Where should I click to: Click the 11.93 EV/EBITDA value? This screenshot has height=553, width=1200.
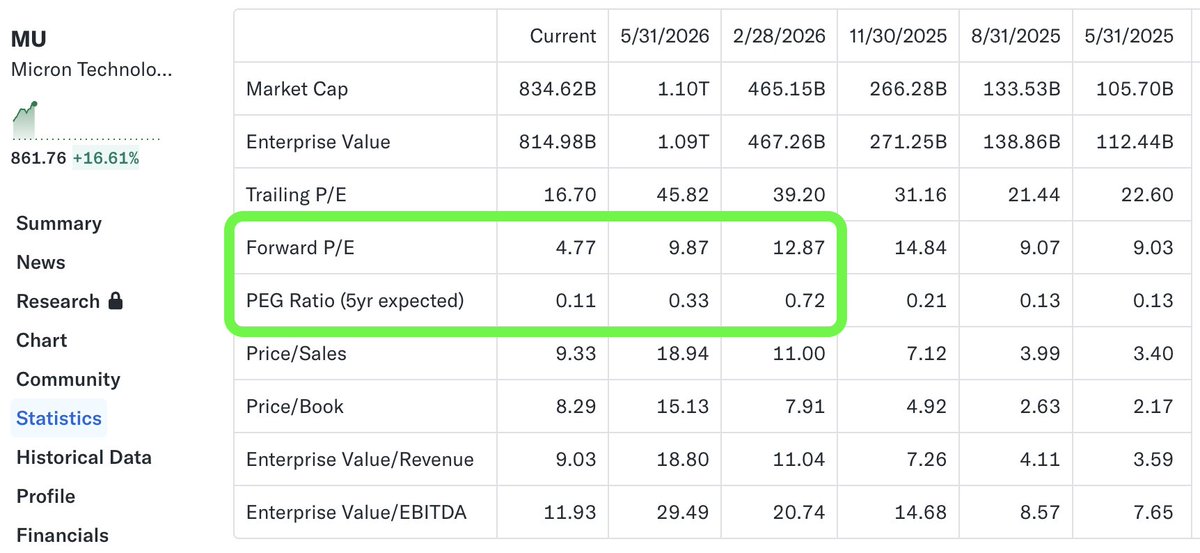571,512
